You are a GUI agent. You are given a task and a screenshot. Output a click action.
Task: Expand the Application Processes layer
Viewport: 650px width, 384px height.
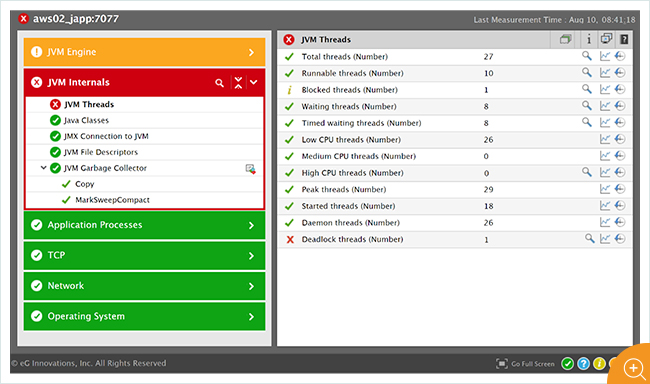point(251,225)
